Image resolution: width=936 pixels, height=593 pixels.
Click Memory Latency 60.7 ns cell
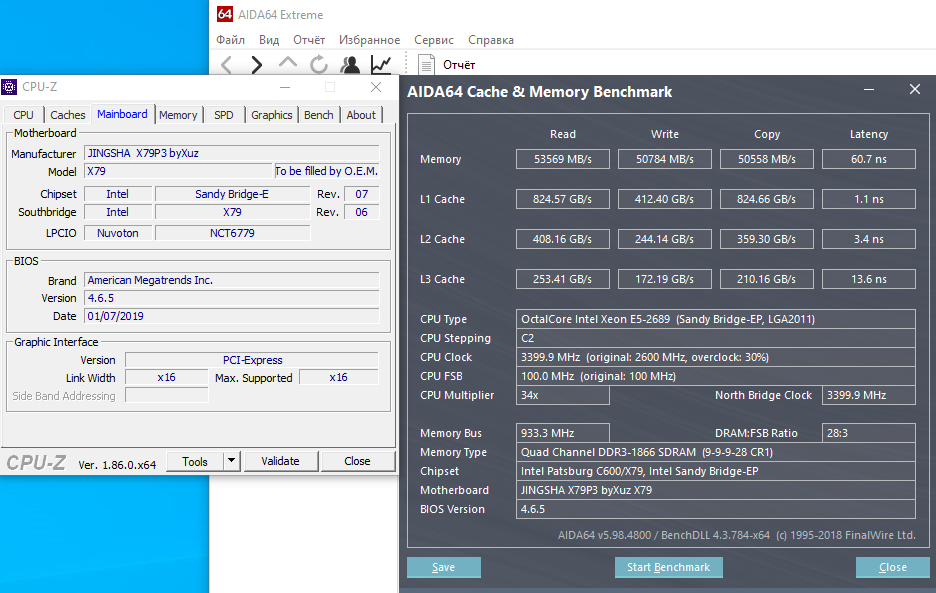[869, 159]
